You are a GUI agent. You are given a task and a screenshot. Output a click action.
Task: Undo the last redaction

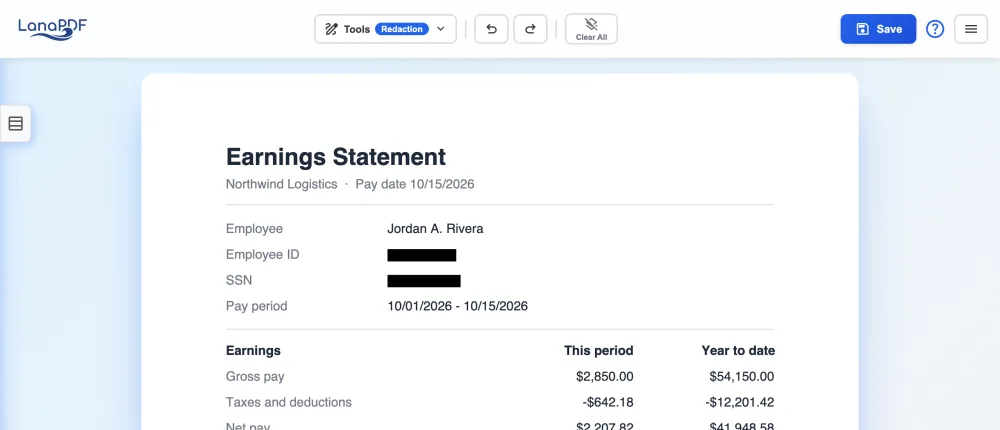point(491,29)
